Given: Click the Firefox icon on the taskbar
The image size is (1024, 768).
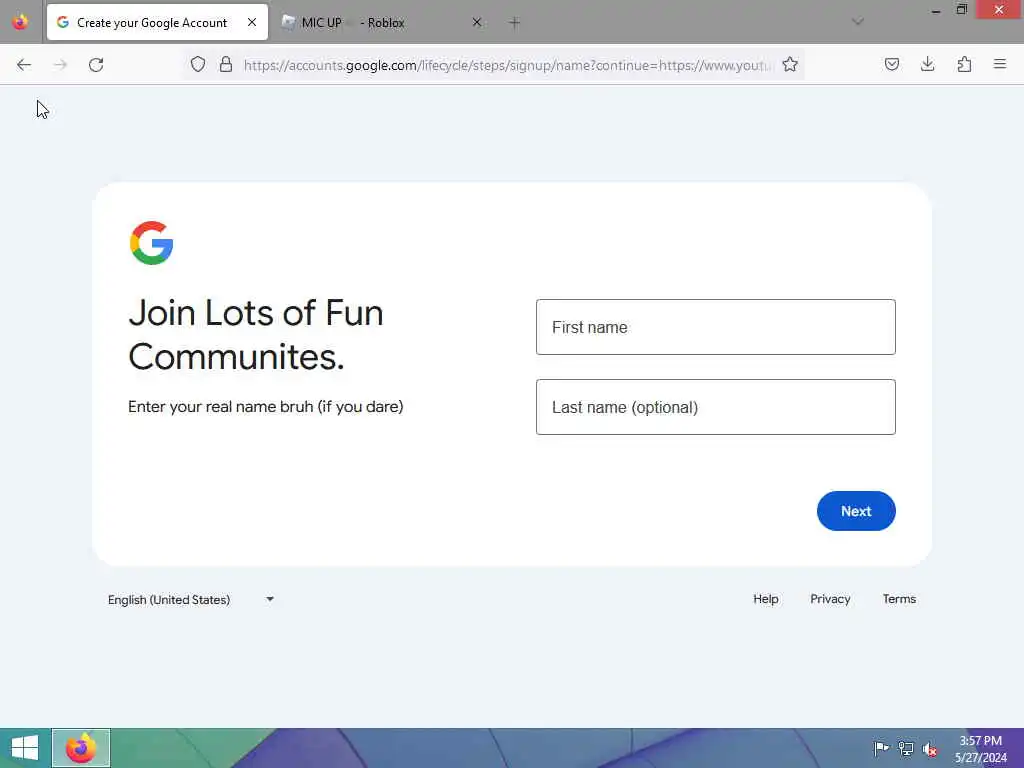Looking at the screenshot, I should pos(81,748).
